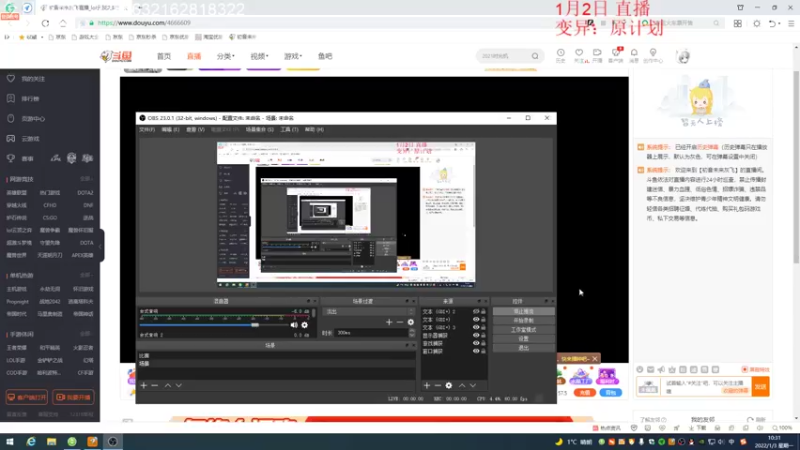Viewport: 800px width, 450px height.
Task: Open 设置 button in OBS controls
Action: (x=523, y=339)
